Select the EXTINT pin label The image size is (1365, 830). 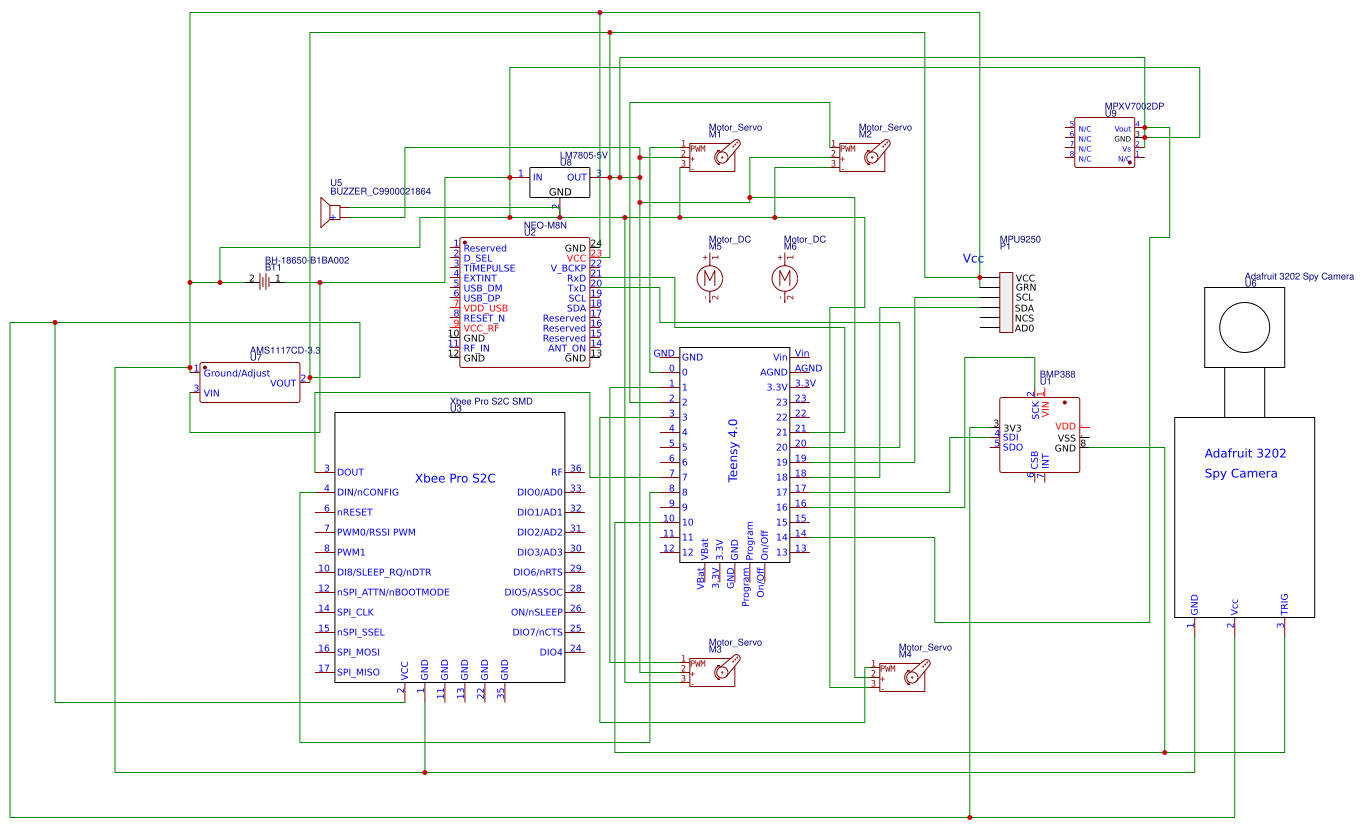click(480, 278)
